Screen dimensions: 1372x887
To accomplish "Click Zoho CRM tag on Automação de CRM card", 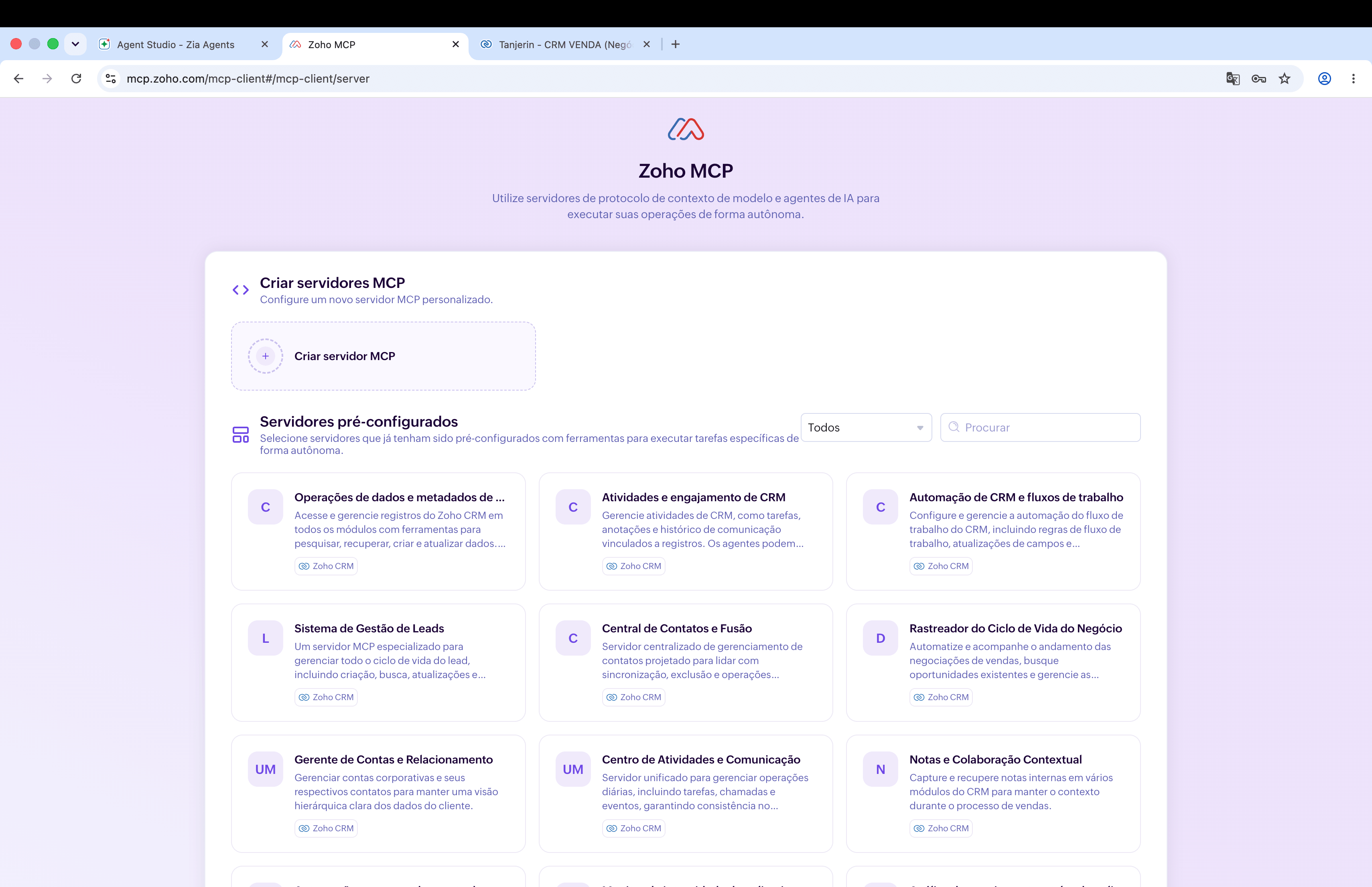I will tap(941, 566).
